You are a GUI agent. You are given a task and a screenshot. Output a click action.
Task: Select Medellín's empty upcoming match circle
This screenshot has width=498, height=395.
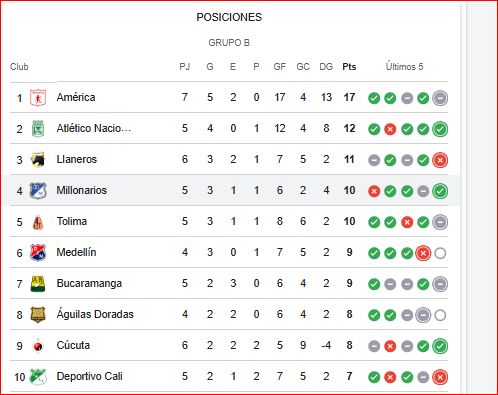[x=440, y=253]
